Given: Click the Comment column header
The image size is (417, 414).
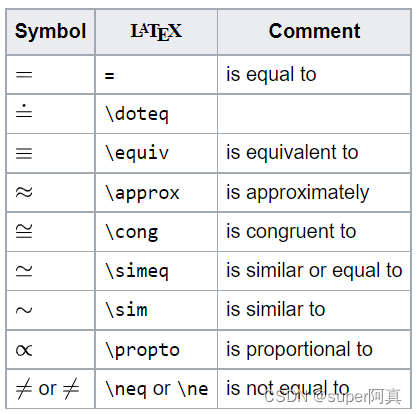Looking at the screenshot, I should 314,31.
